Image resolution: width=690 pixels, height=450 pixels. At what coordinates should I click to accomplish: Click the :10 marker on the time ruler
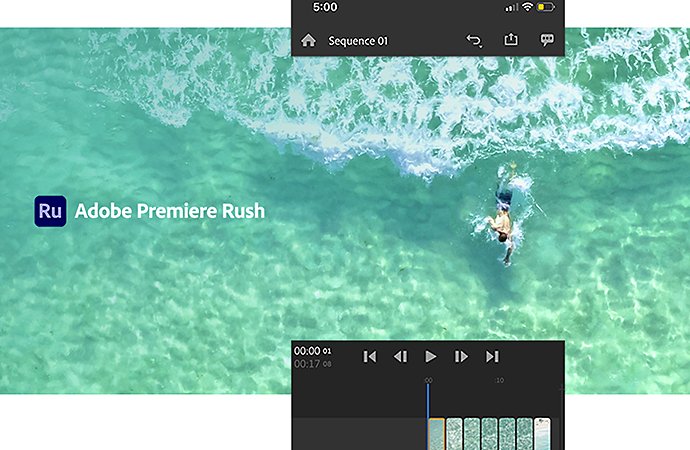pos(499,380)
